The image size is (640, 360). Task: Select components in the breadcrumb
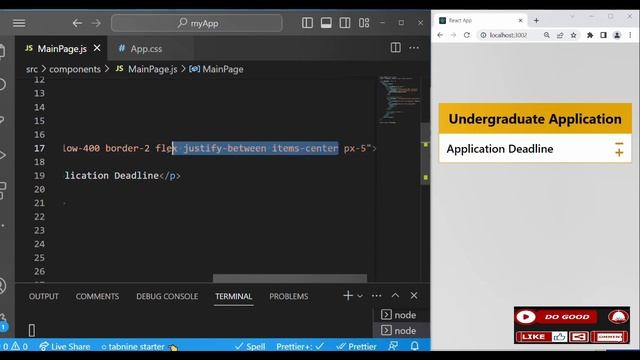point(75,69)
